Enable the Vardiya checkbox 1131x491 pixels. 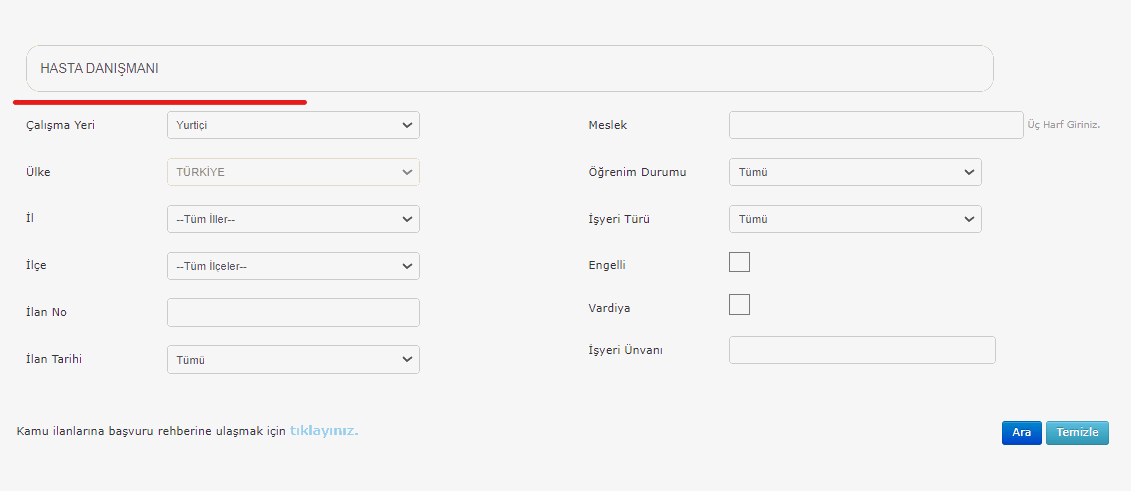coord(739,305)
